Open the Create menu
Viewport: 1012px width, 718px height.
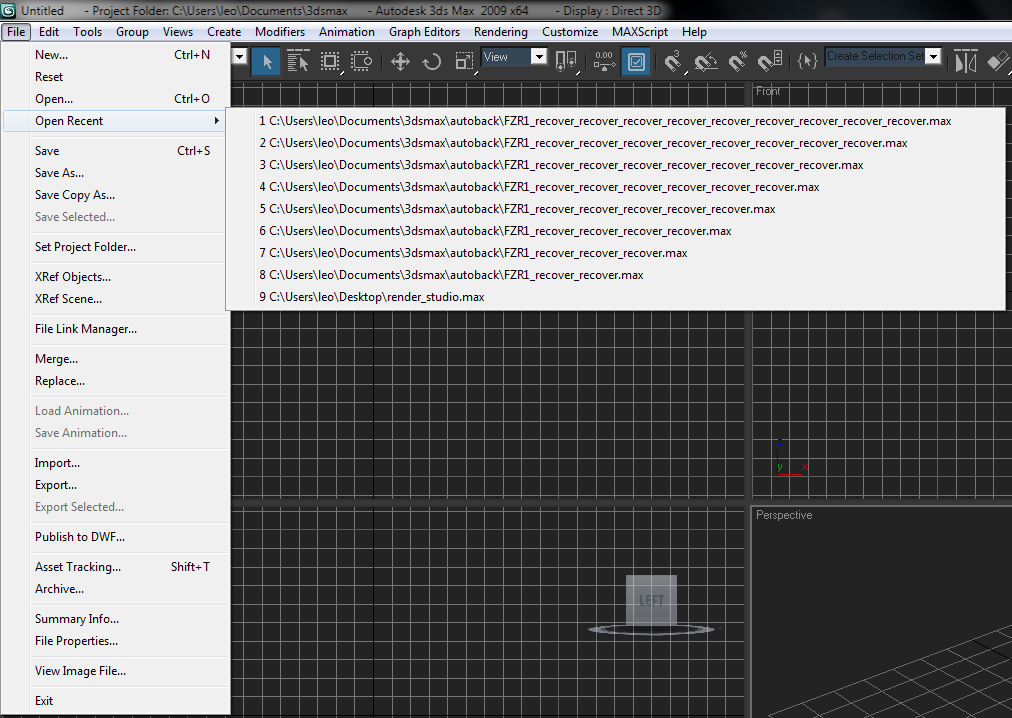point(224,32)
